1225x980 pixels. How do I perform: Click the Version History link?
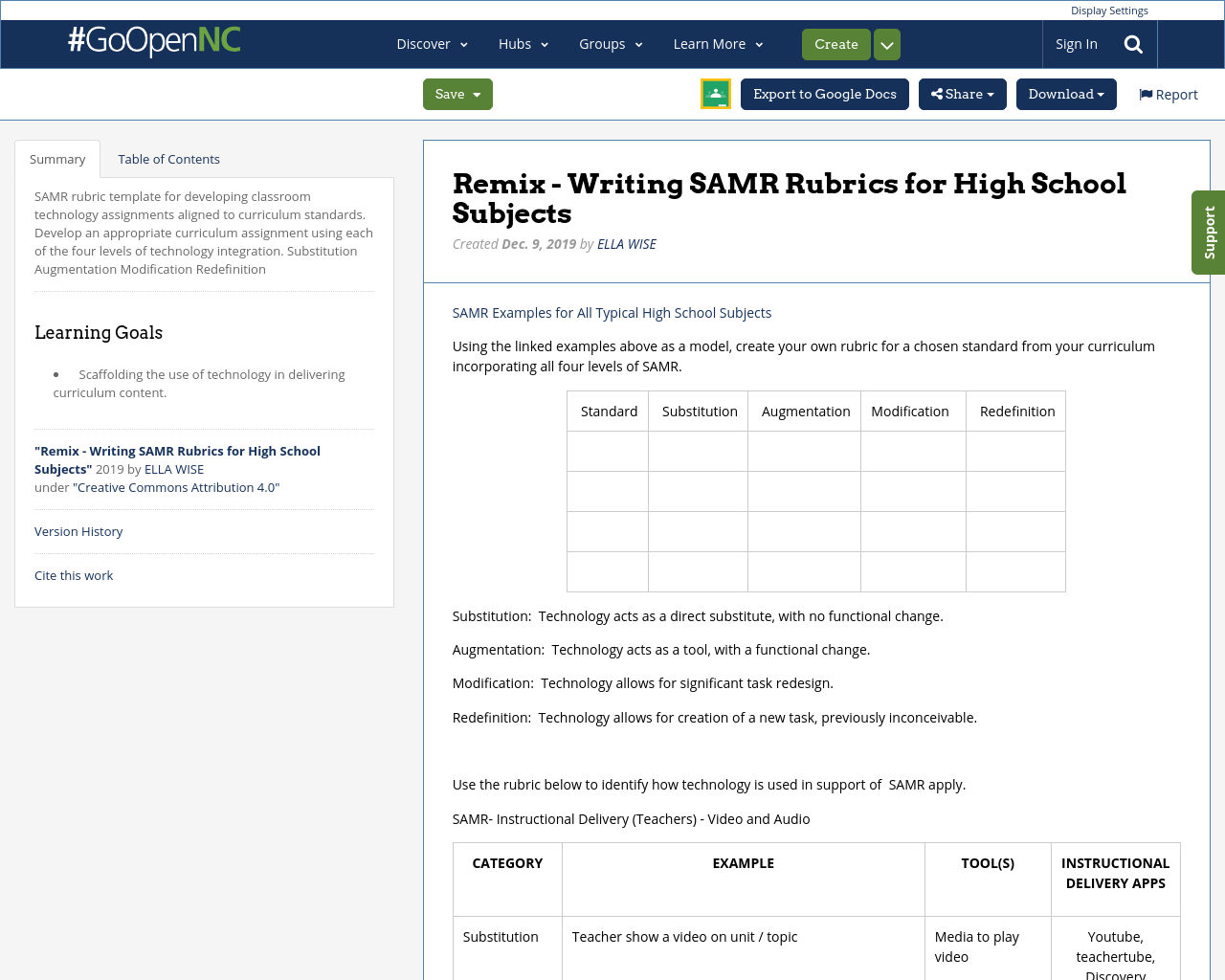click(78, 532)
